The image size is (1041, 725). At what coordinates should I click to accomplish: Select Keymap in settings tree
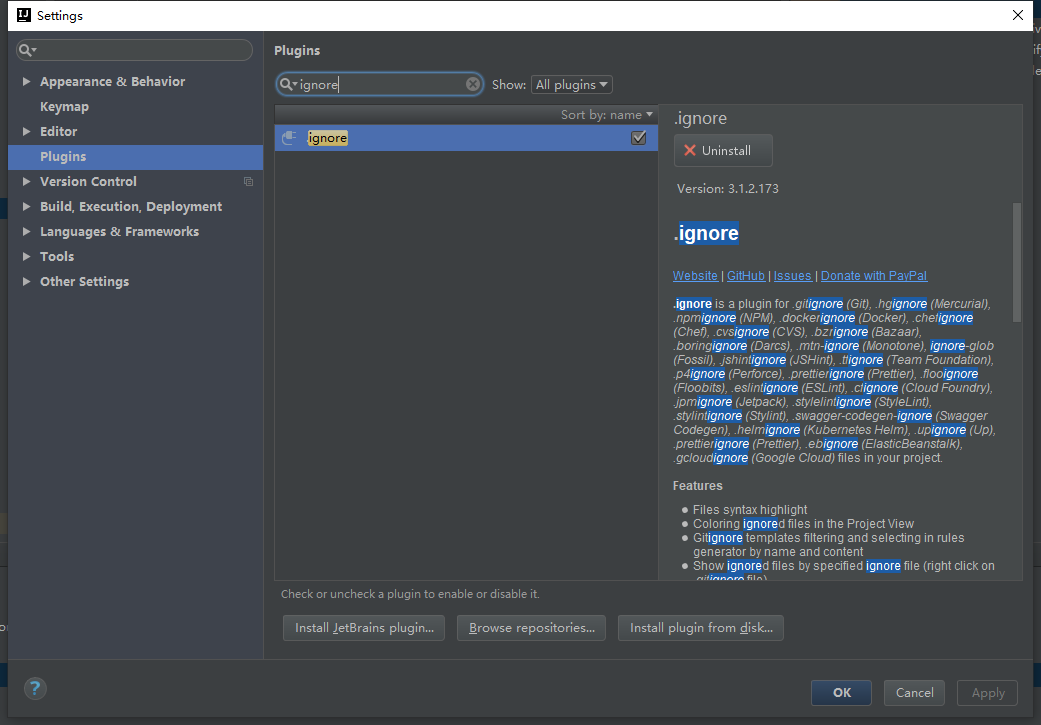[x=64, y=106]
